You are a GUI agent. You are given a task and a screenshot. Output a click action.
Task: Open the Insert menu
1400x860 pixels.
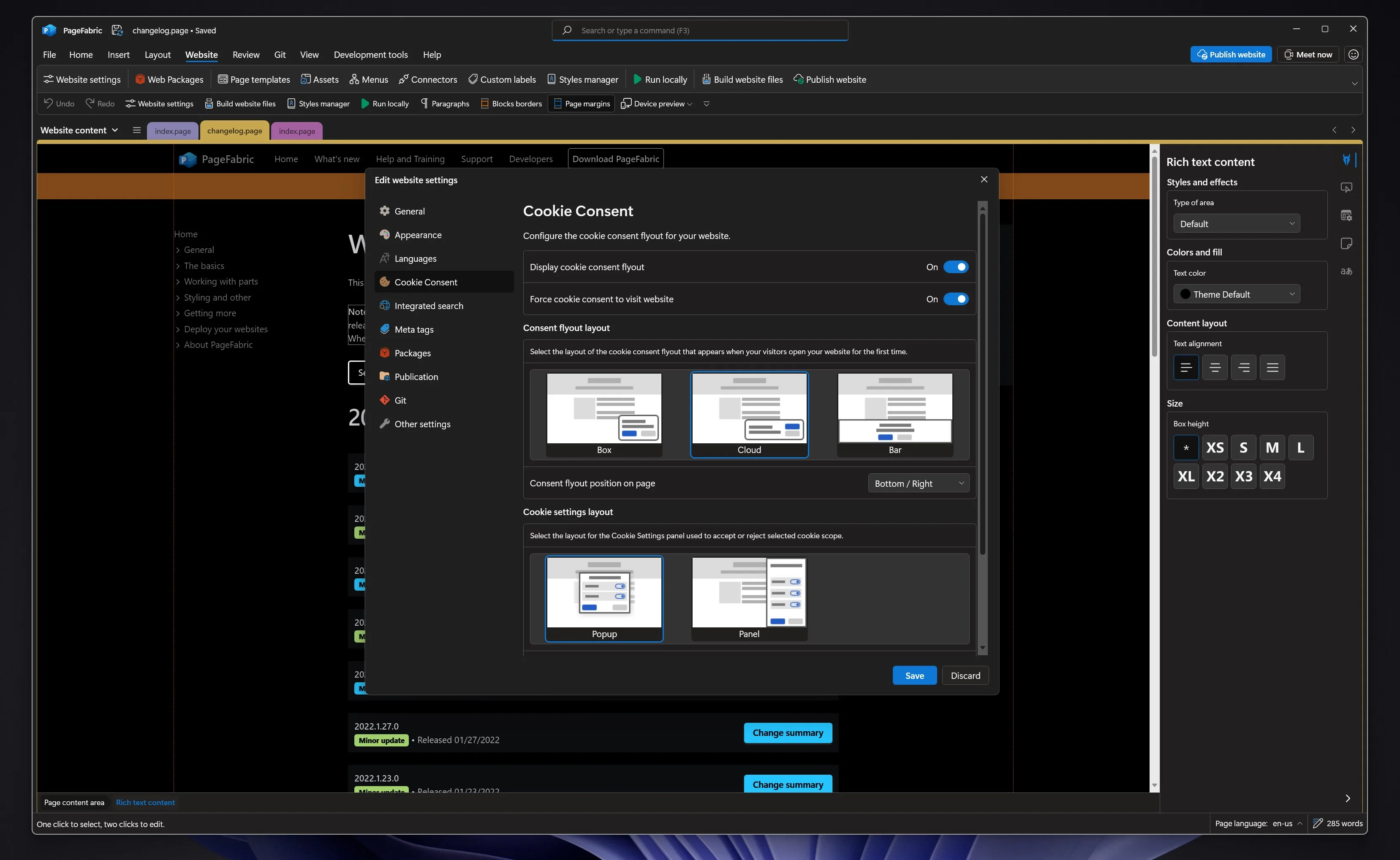(118, 54)
